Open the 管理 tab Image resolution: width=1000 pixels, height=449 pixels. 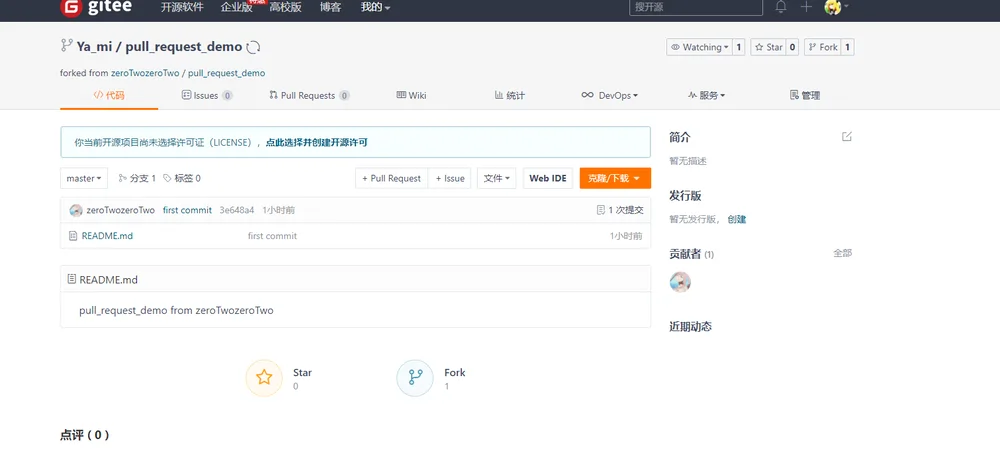[805, 96]
